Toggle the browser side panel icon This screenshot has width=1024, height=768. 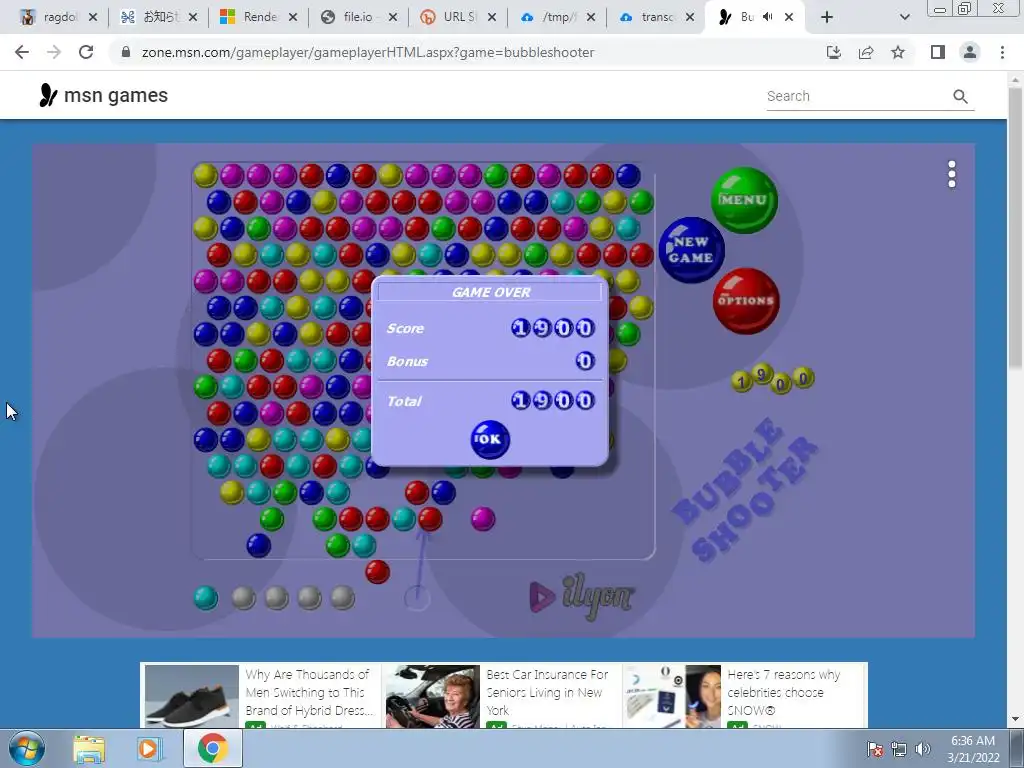pyautogui.click(x=938, y=52)
